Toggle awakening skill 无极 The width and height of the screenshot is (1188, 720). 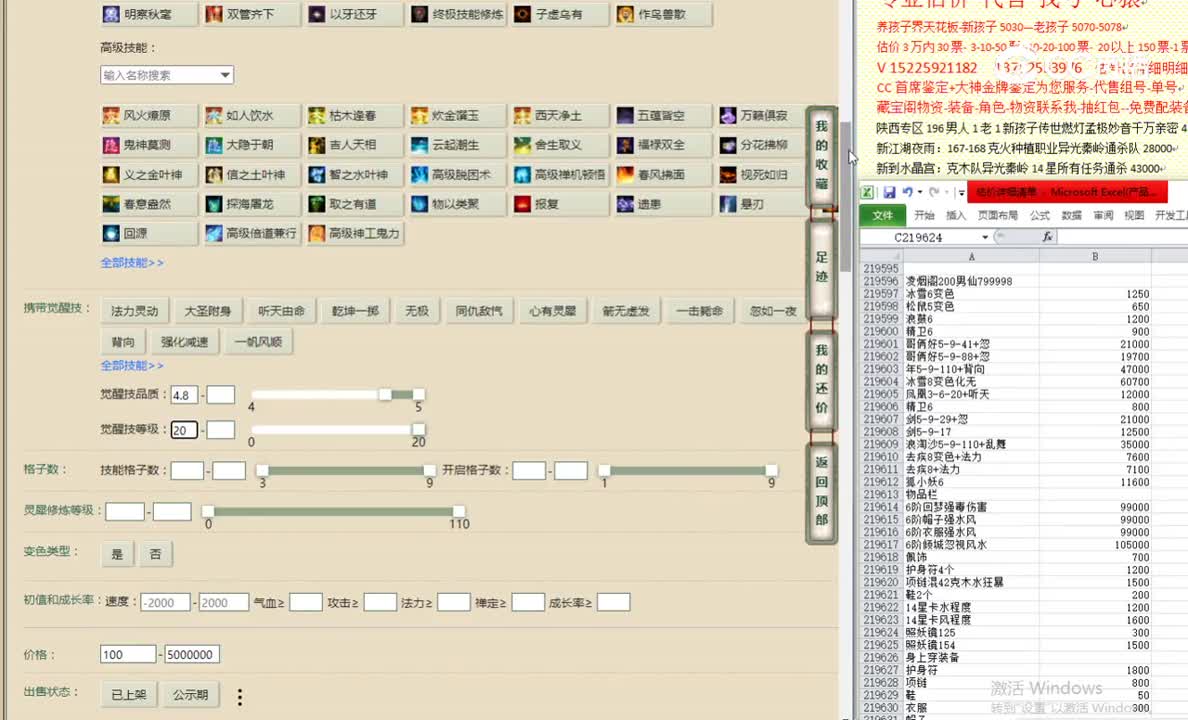(x=417, y=311)
